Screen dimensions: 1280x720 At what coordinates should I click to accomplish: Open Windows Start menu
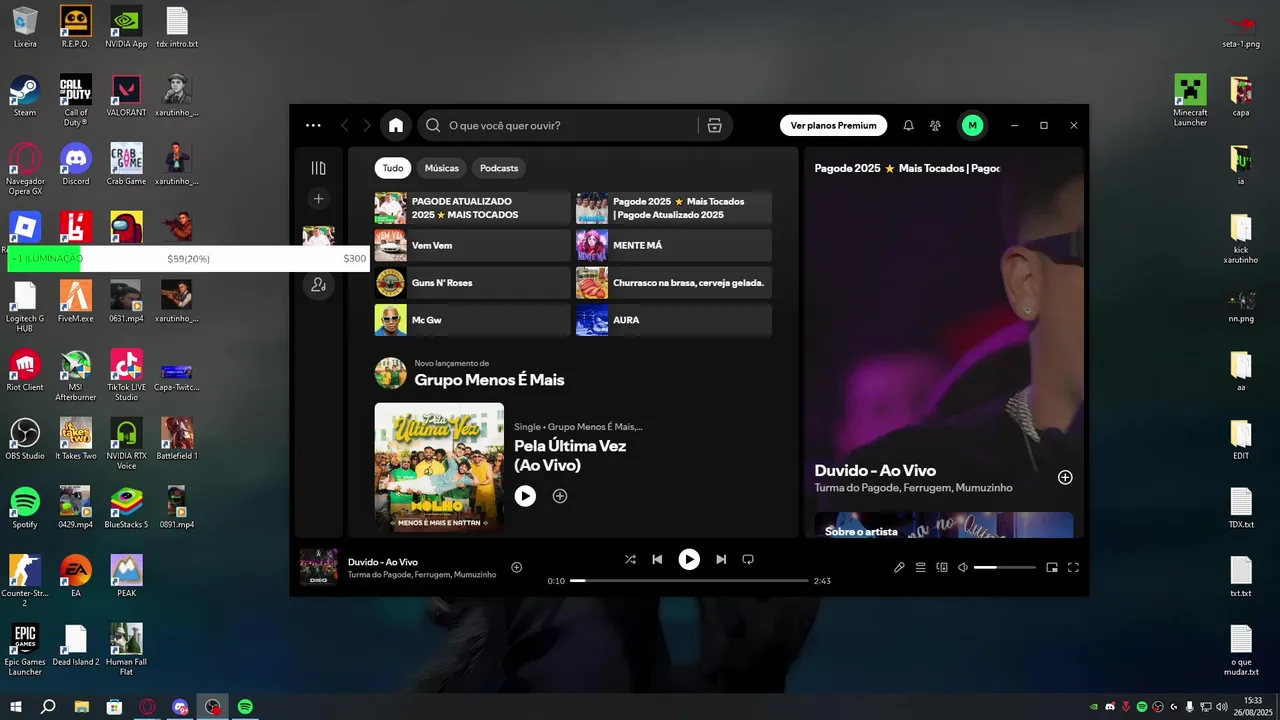(x=16, y=707)
